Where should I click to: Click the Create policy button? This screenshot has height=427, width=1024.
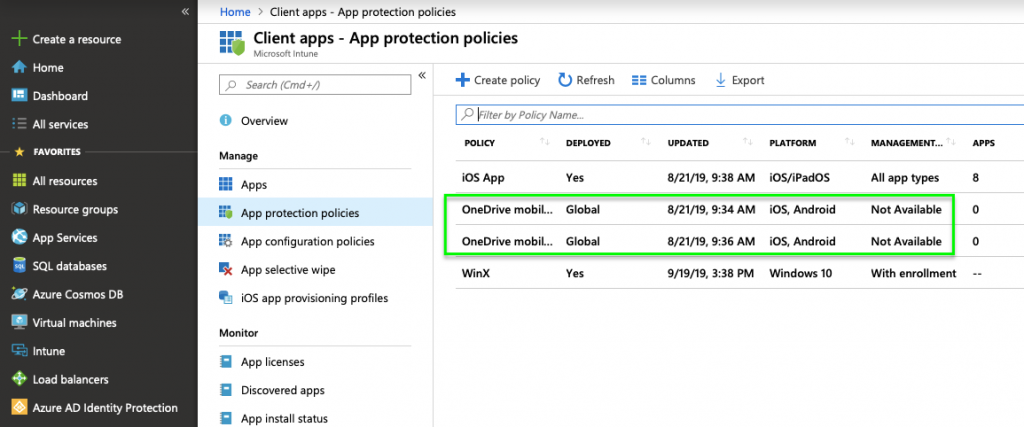[x=498, y=80]
